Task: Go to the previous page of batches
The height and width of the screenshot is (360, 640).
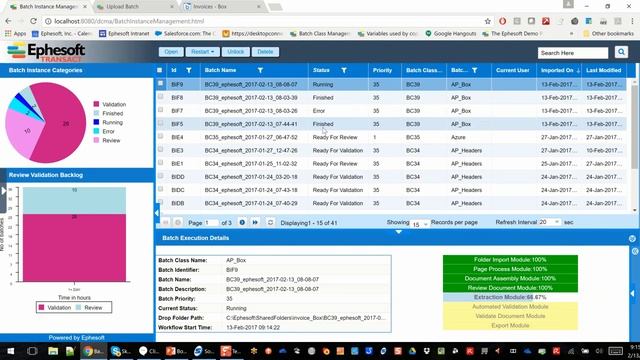Action: [x=178, y=222]
